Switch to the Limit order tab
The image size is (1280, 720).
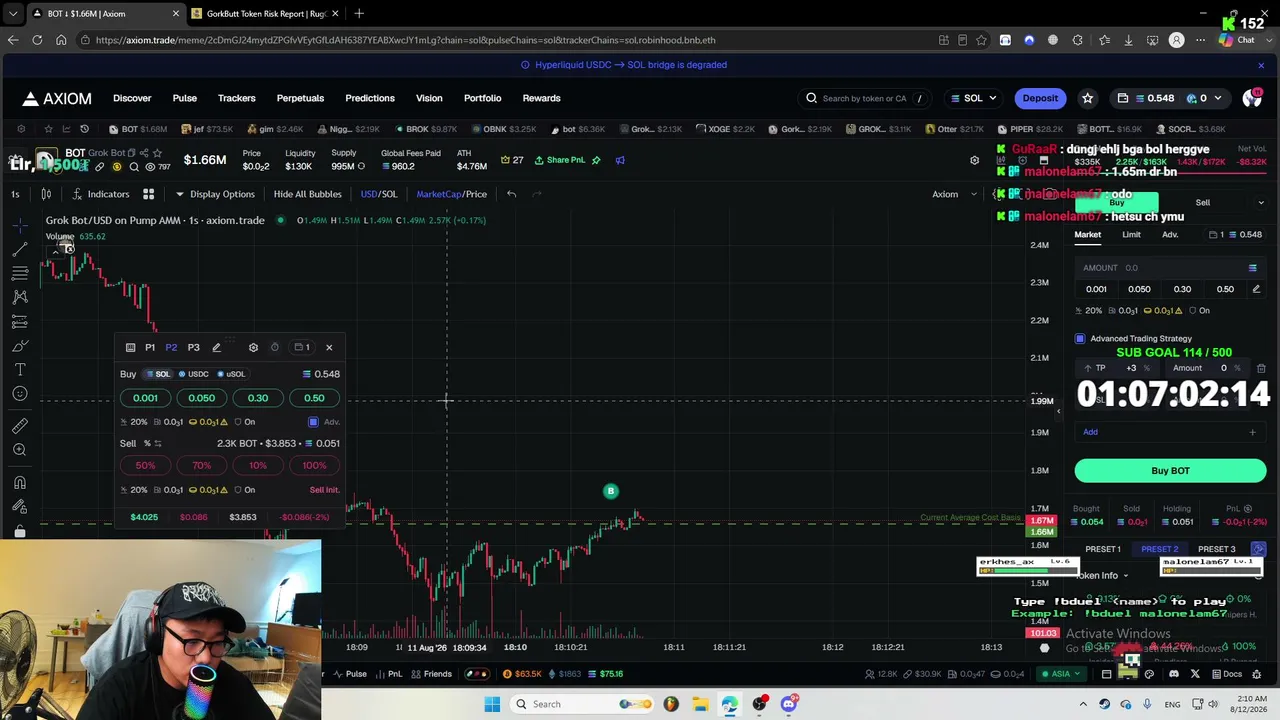click(1131, 235)
